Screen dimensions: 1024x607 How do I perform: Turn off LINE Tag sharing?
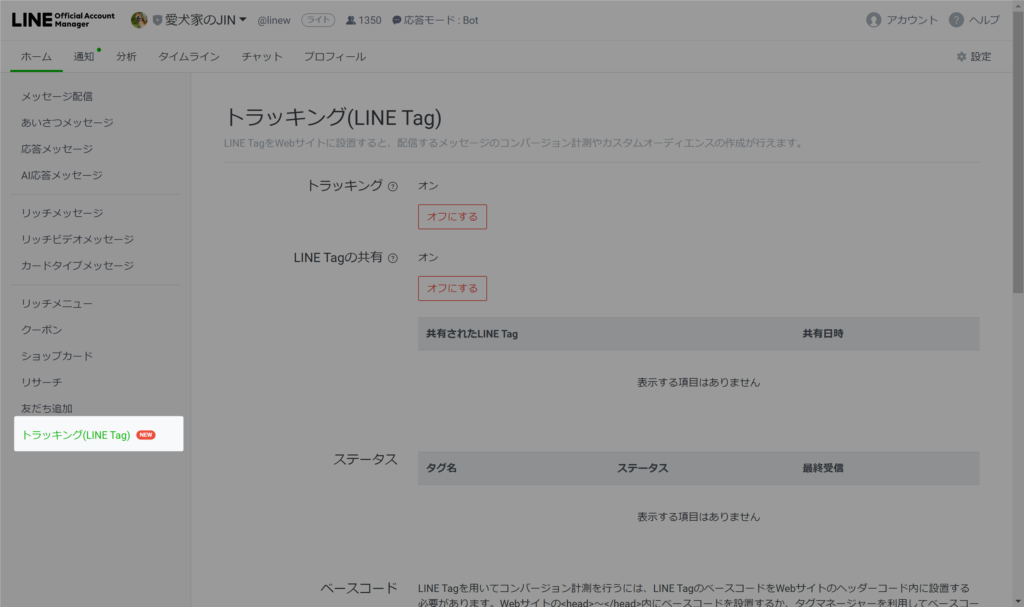tap(452, 289)
